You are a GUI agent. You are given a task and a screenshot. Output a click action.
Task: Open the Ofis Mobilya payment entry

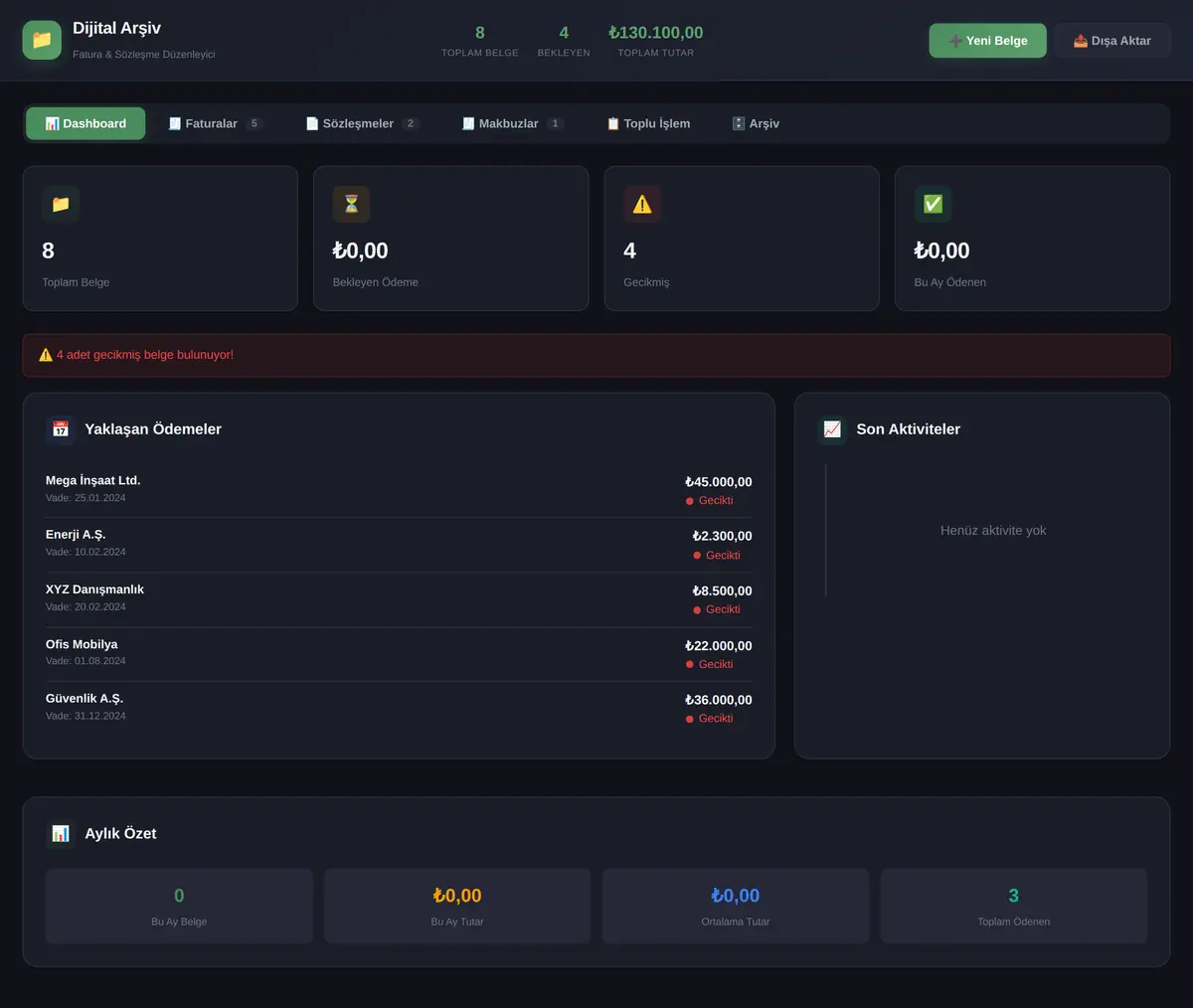[x=399, y=654]
